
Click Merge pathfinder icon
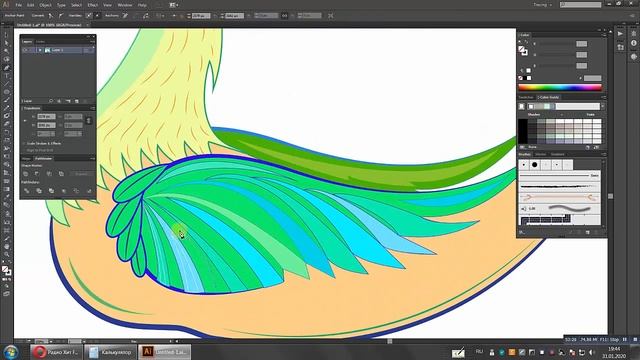click(x=51, y=191)
